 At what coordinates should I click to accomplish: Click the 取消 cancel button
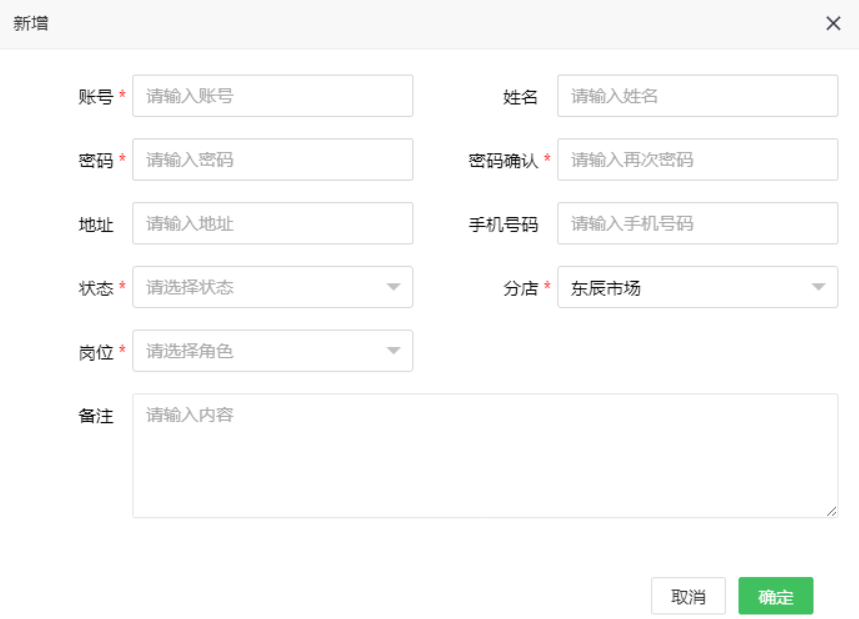(688, 595)
